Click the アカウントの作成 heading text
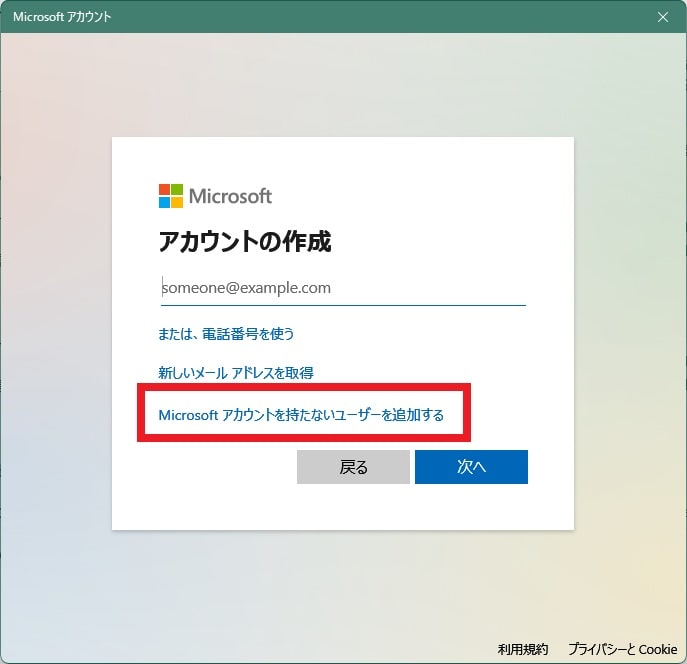This screenshot has height=664, width=687. [x=244, y=242]
